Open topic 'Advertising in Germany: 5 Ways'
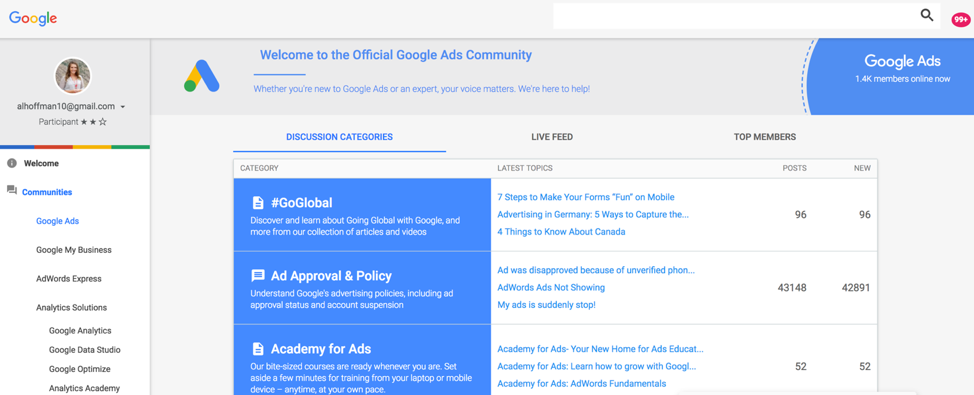Viewport: 974px width, 395px height. tap(593, 214)
